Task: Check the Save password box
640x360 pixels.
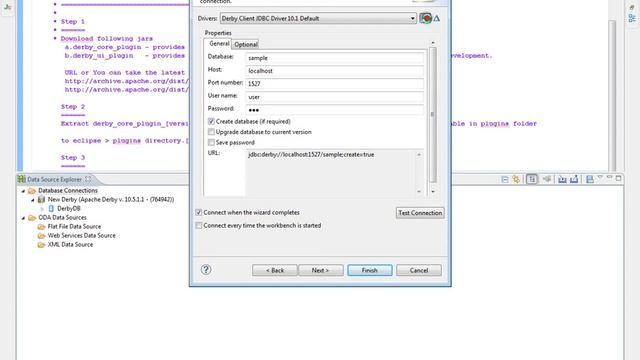Action: point(211,142)
